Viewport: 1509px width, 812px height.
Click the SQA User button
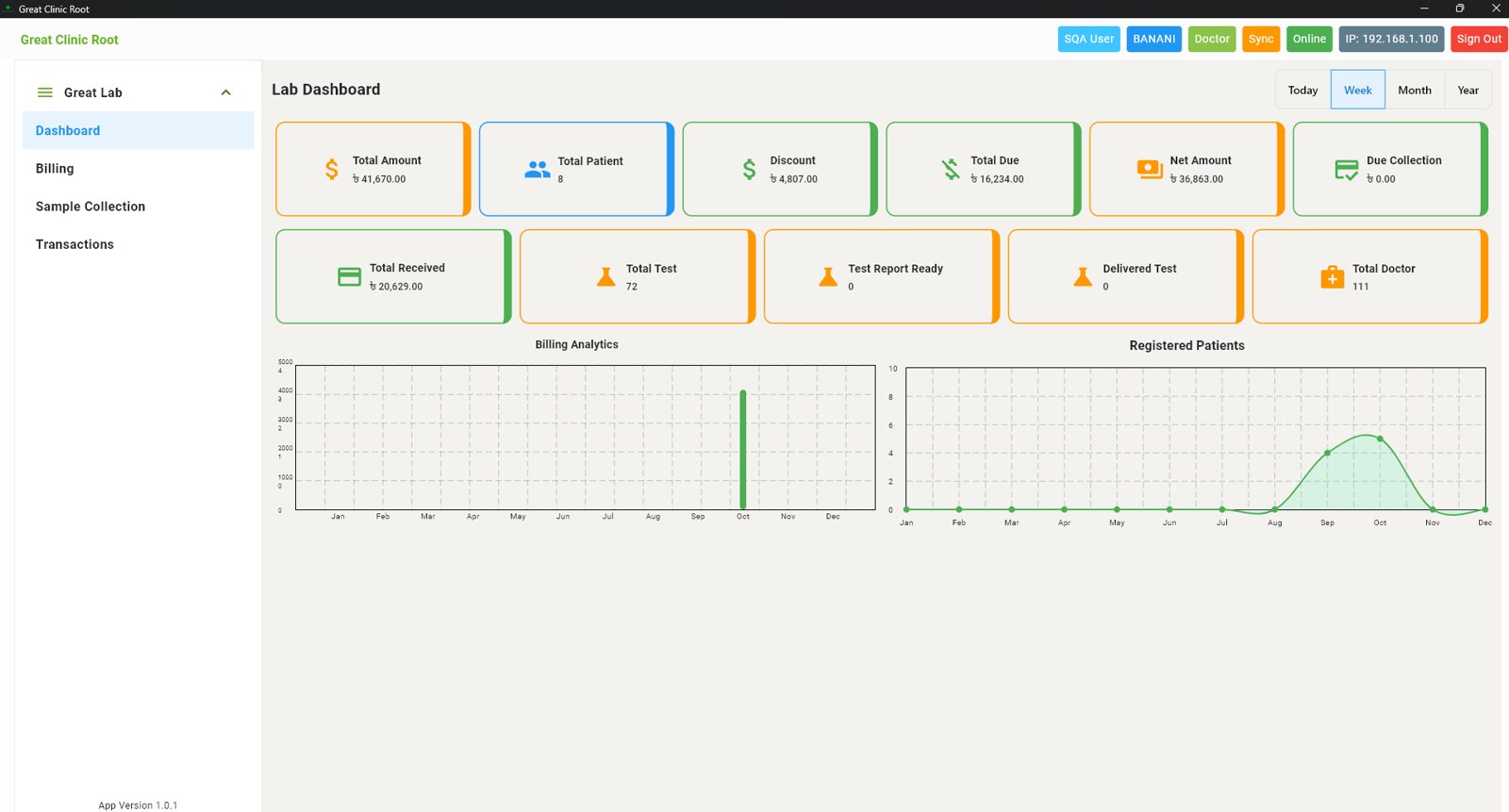click(x=1089, y=39)
